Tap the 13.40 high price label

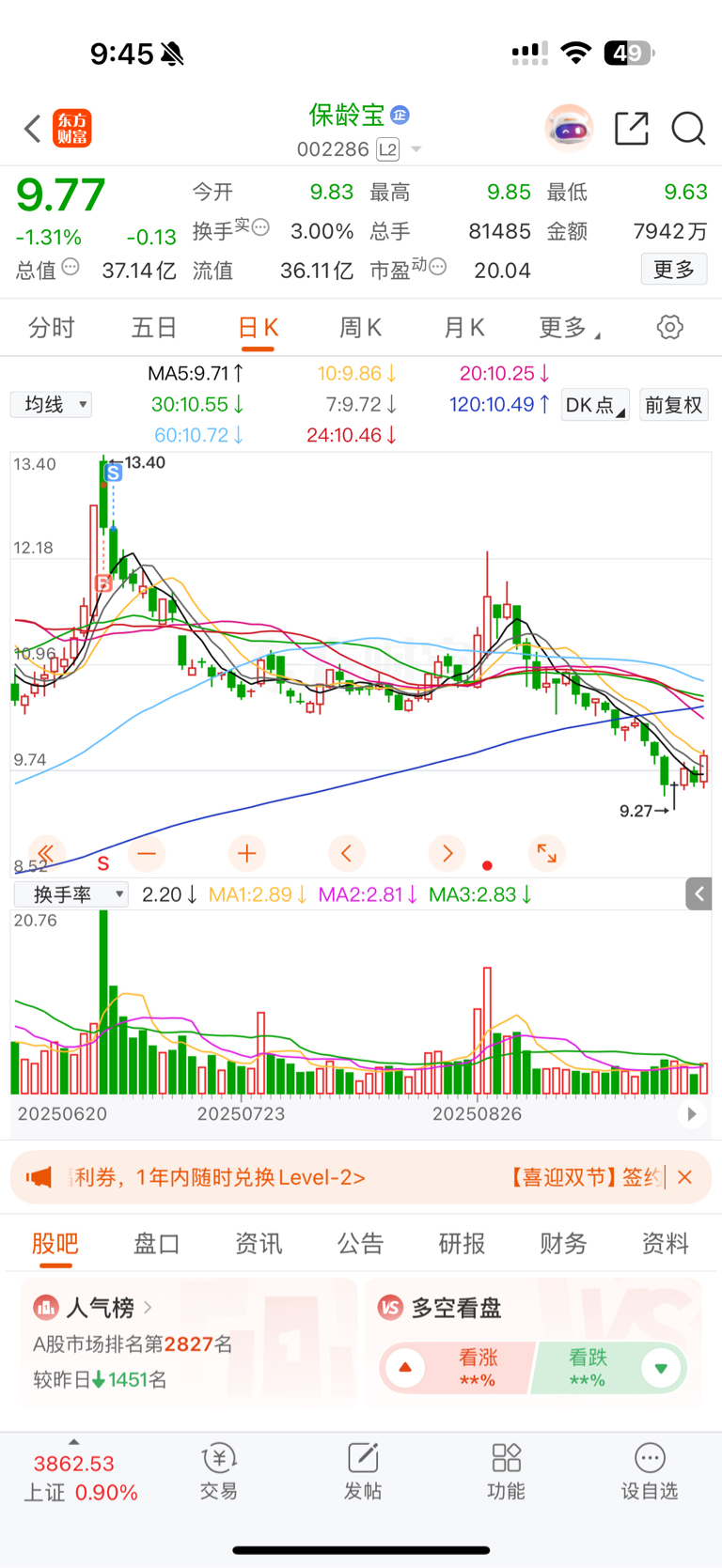coord(145,462)
